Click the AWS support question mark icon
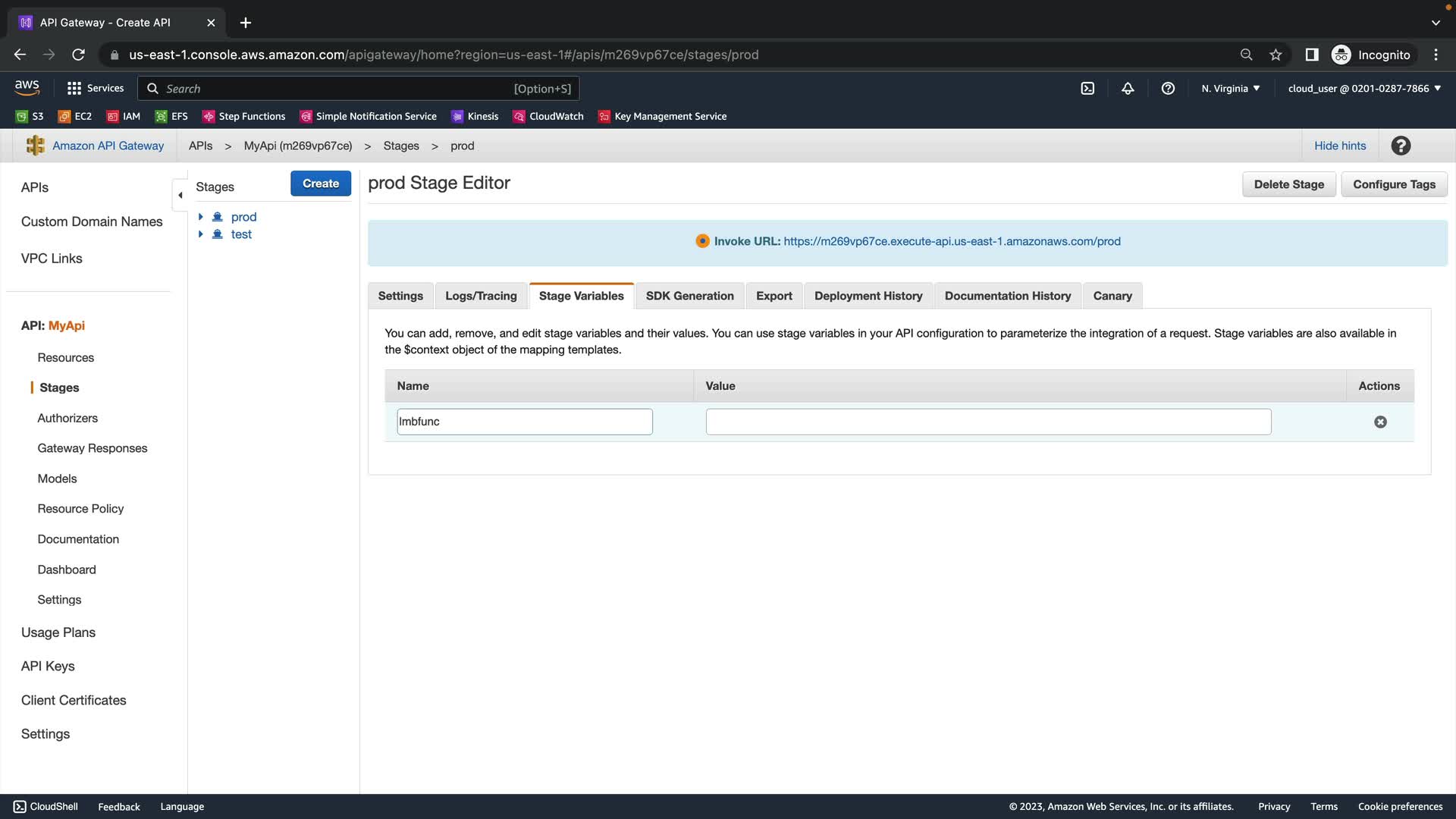 pyautogui.click(x=1168, y=89)
